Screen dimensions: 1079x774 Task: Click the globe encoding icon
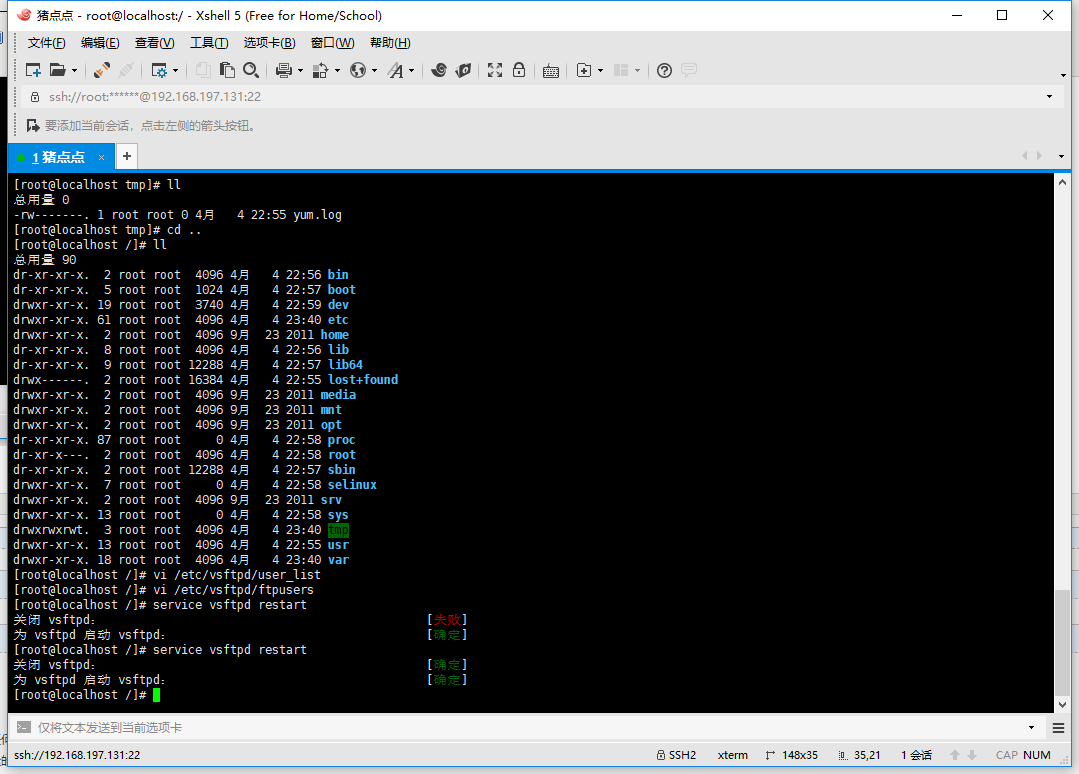(358, 70)
